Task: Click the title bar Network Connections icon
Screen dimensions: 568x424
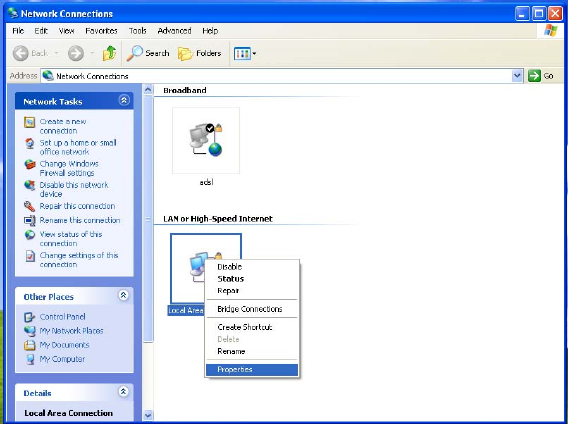Action: pyautogui.click(x=13, y=13)
